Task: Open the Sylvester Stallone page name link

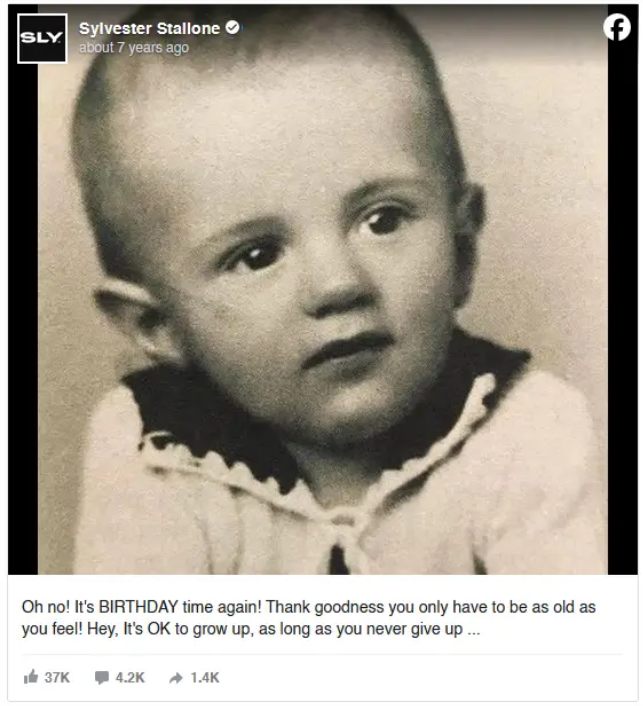Action: click(x=150, y=28)
